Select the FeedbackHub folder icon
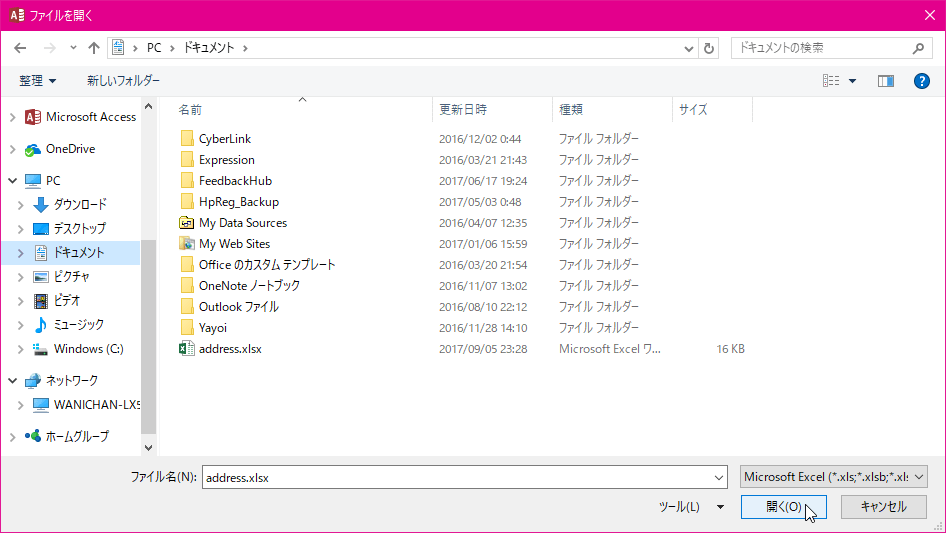The width and height of the screenshot is (946, 533). pyautogui.click(x=187, y=180)
